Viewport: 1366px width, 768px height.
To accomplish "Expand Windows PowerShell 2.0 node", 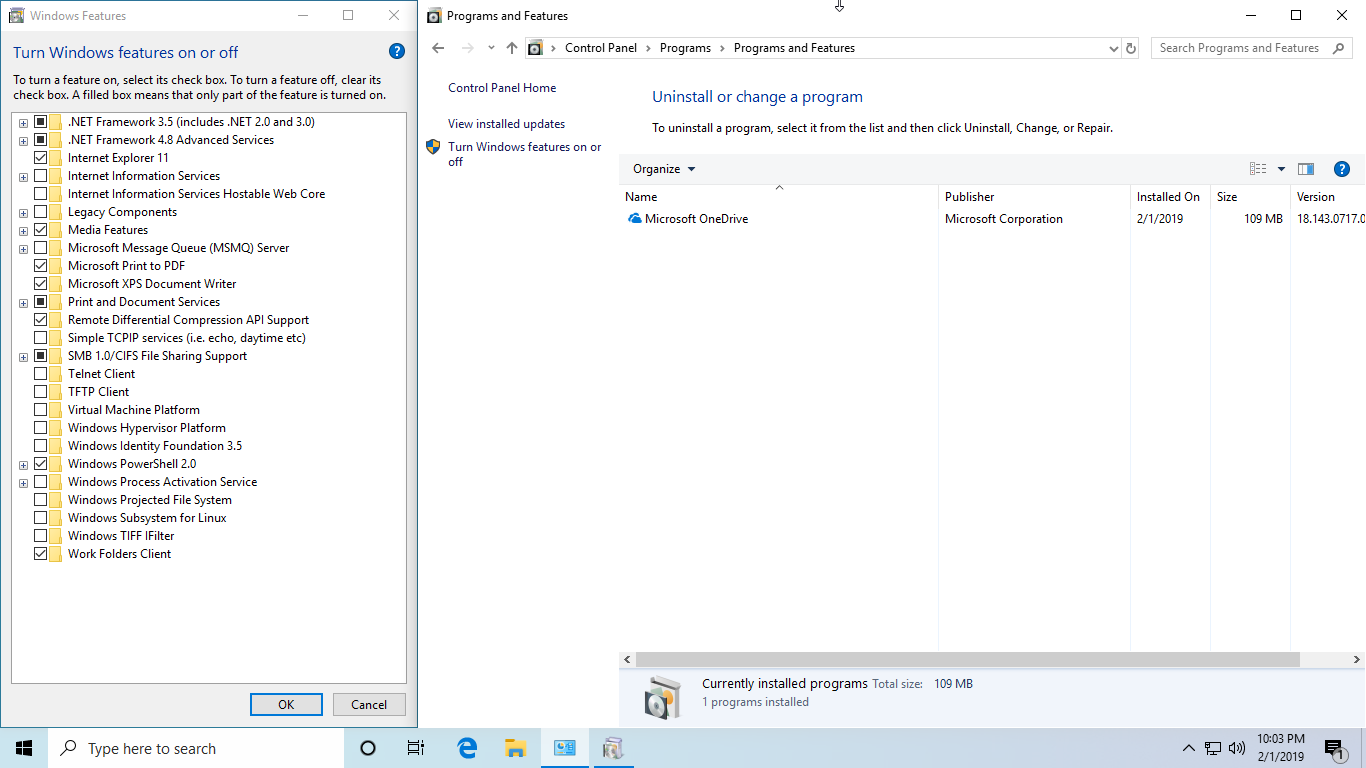I will click(x=23, y=465).
